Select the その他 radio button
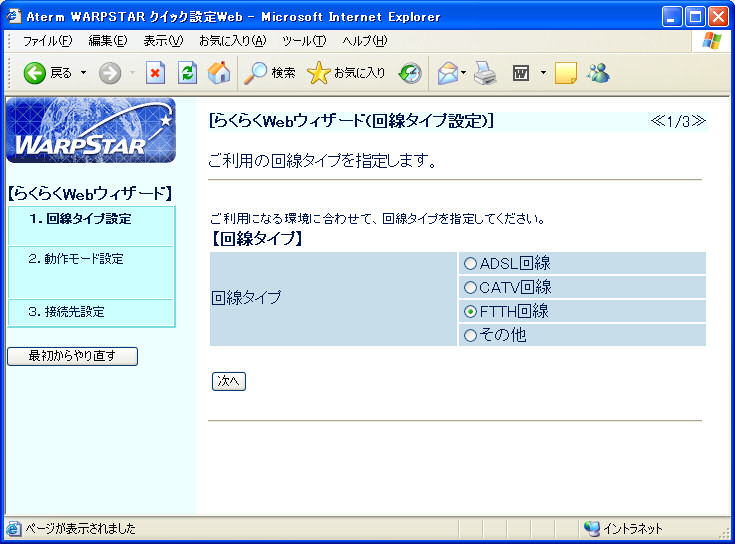This screenshot has width=735, height=544. (x=470, y=336)
